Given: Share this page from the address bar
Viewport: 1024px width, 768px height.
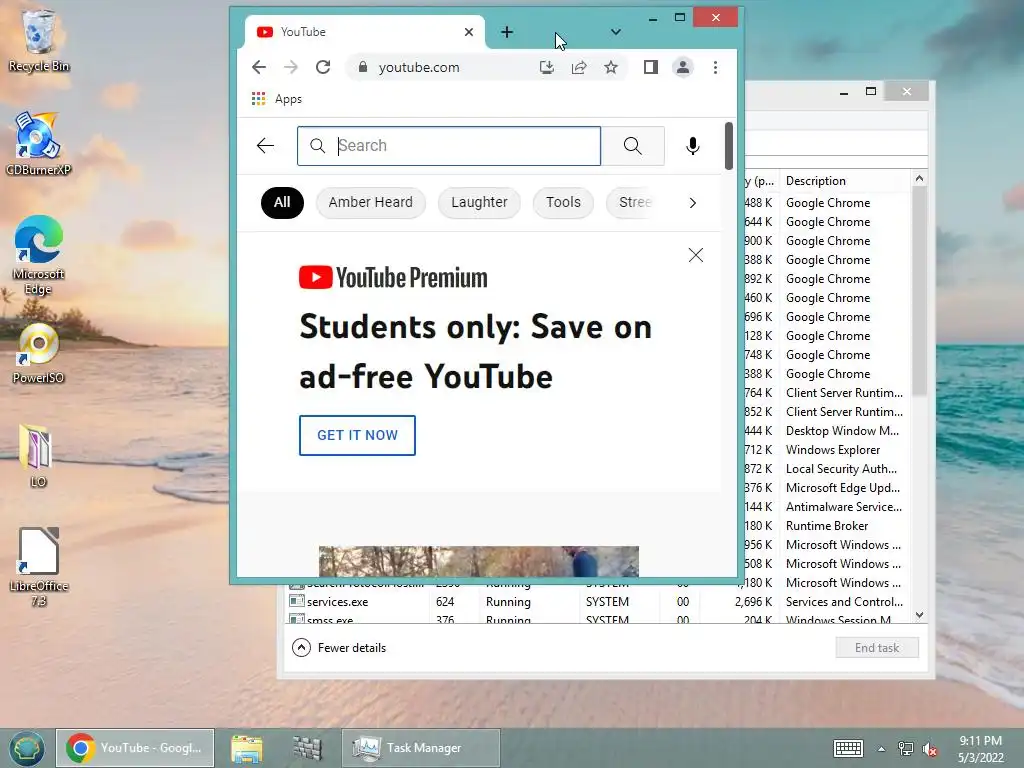Looking at the screenshot, I should (579, 67).
